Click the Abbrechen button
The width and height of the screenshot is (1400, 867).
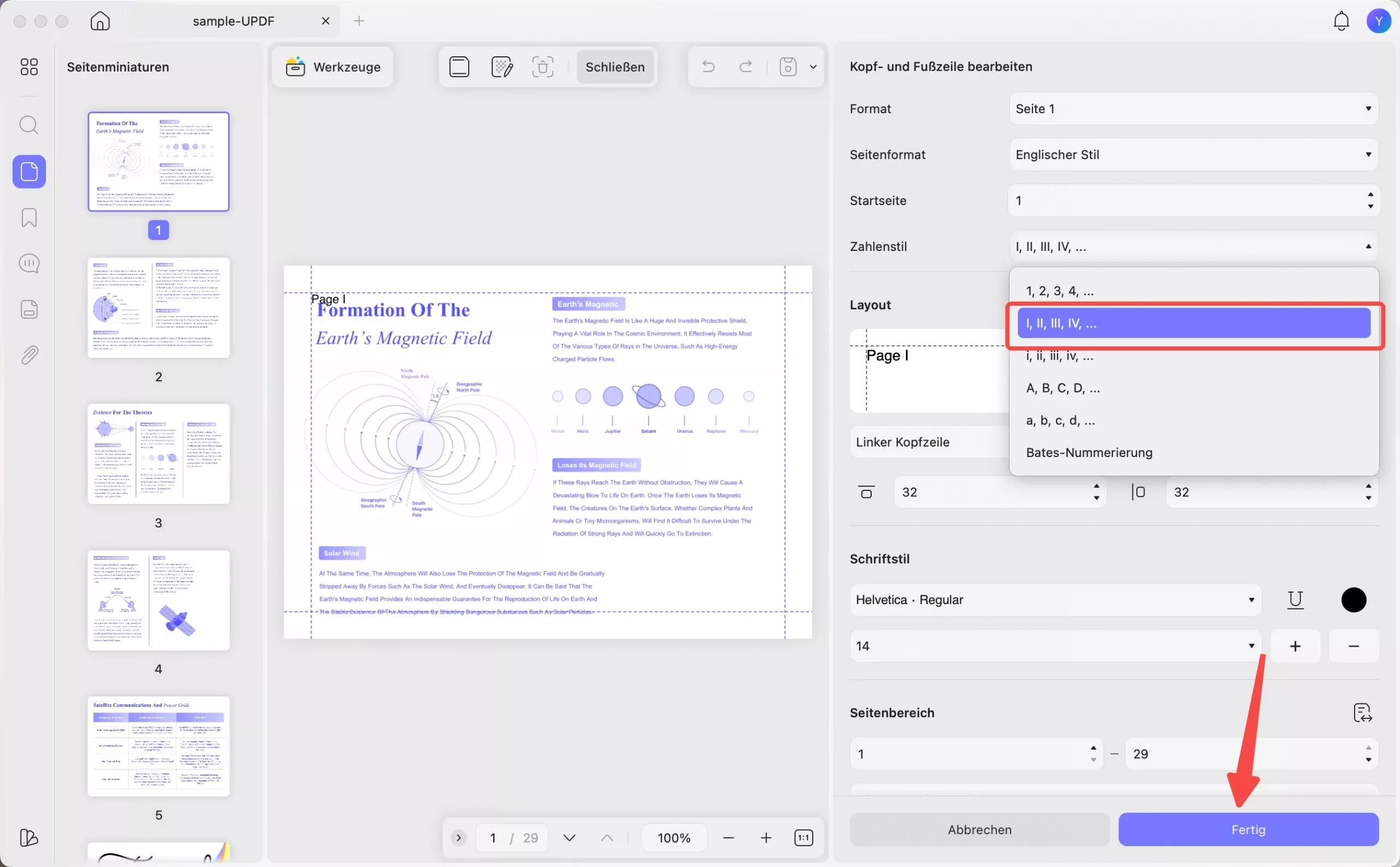point(979,829)
